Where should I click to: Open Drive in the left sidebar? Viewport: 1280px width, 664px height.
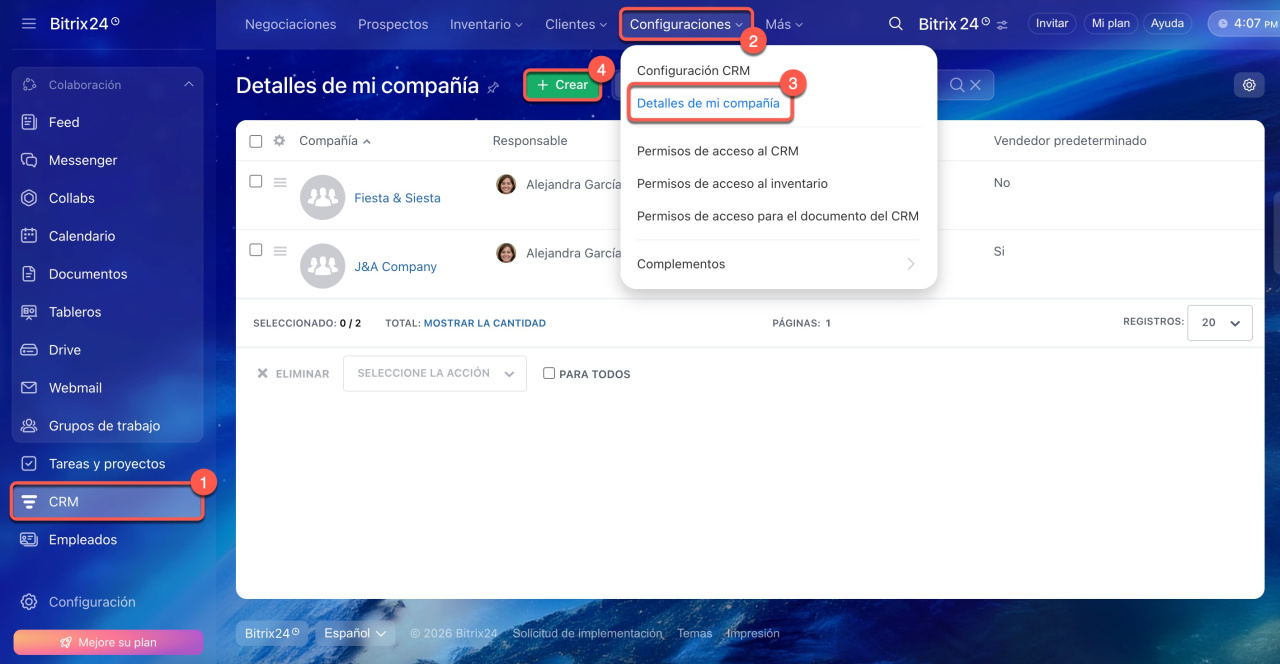point(64,350)
